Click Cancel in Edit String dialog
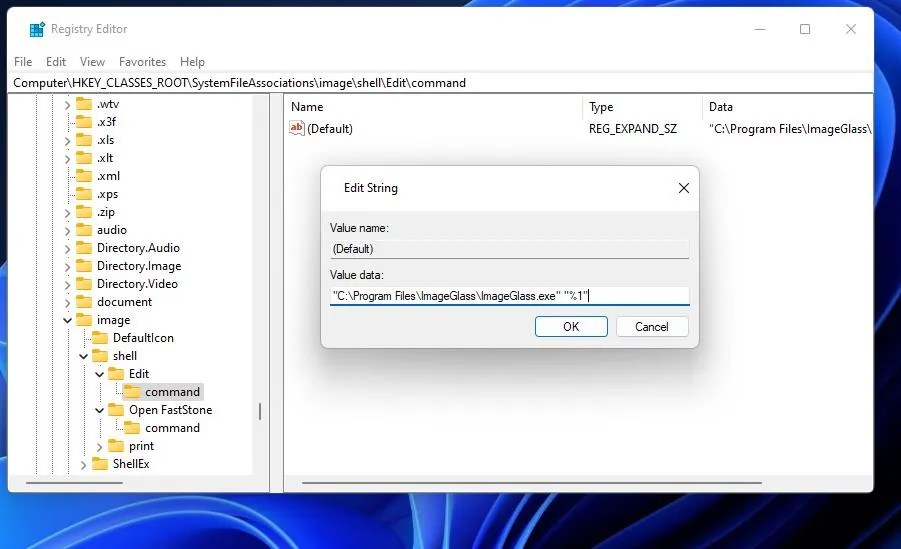 [652, 327]
